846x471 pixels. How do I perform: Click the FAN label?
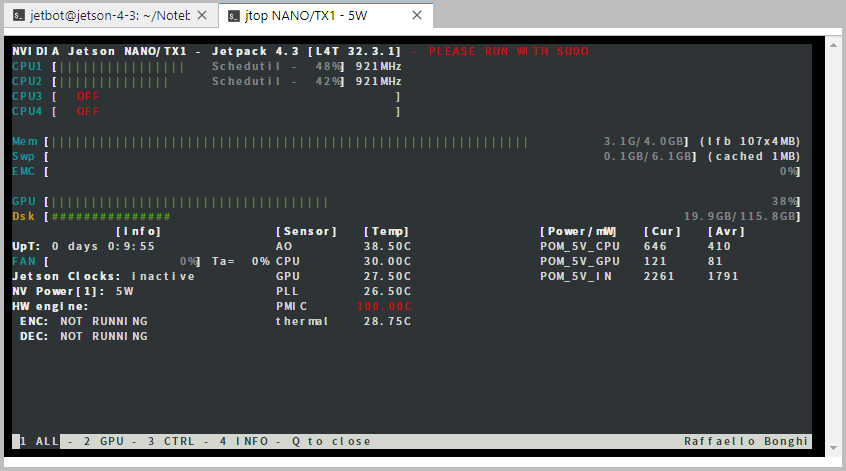coord(24,262)
